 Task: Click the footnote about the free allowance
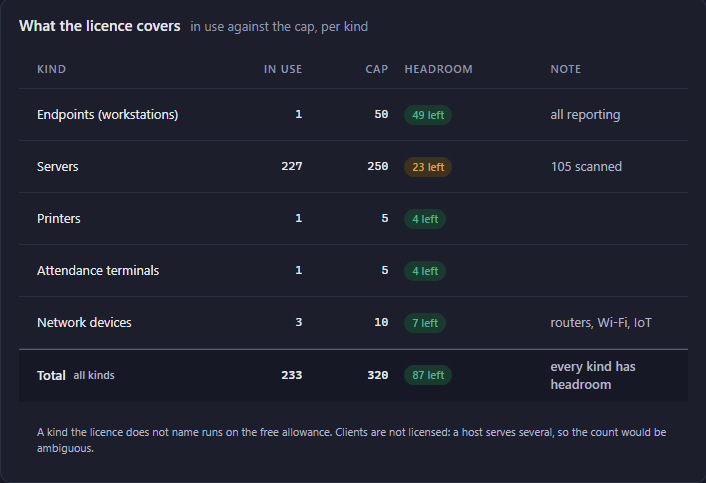click(352, 440)
